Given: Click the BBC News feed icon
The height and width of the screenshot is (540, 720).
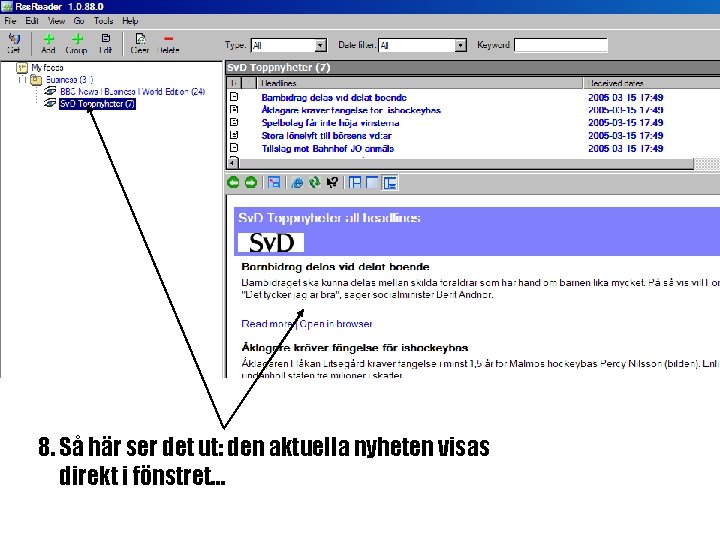Looking at the screenshot, I should [x=50, y=91].
